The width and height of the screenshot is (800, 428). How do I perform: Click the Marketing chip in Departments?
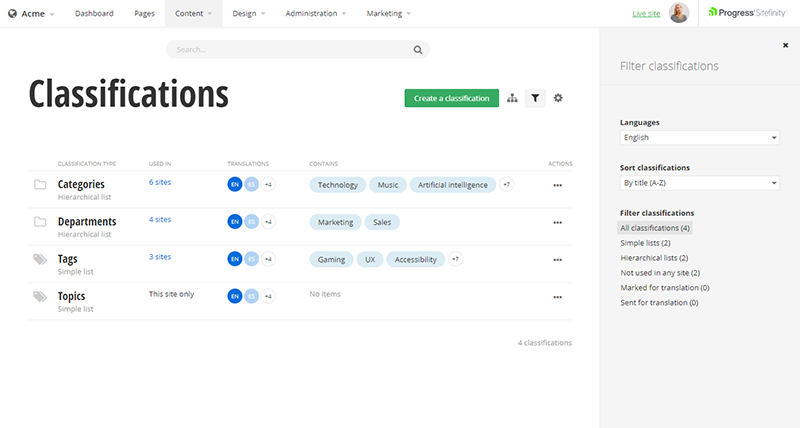[335, 222]
